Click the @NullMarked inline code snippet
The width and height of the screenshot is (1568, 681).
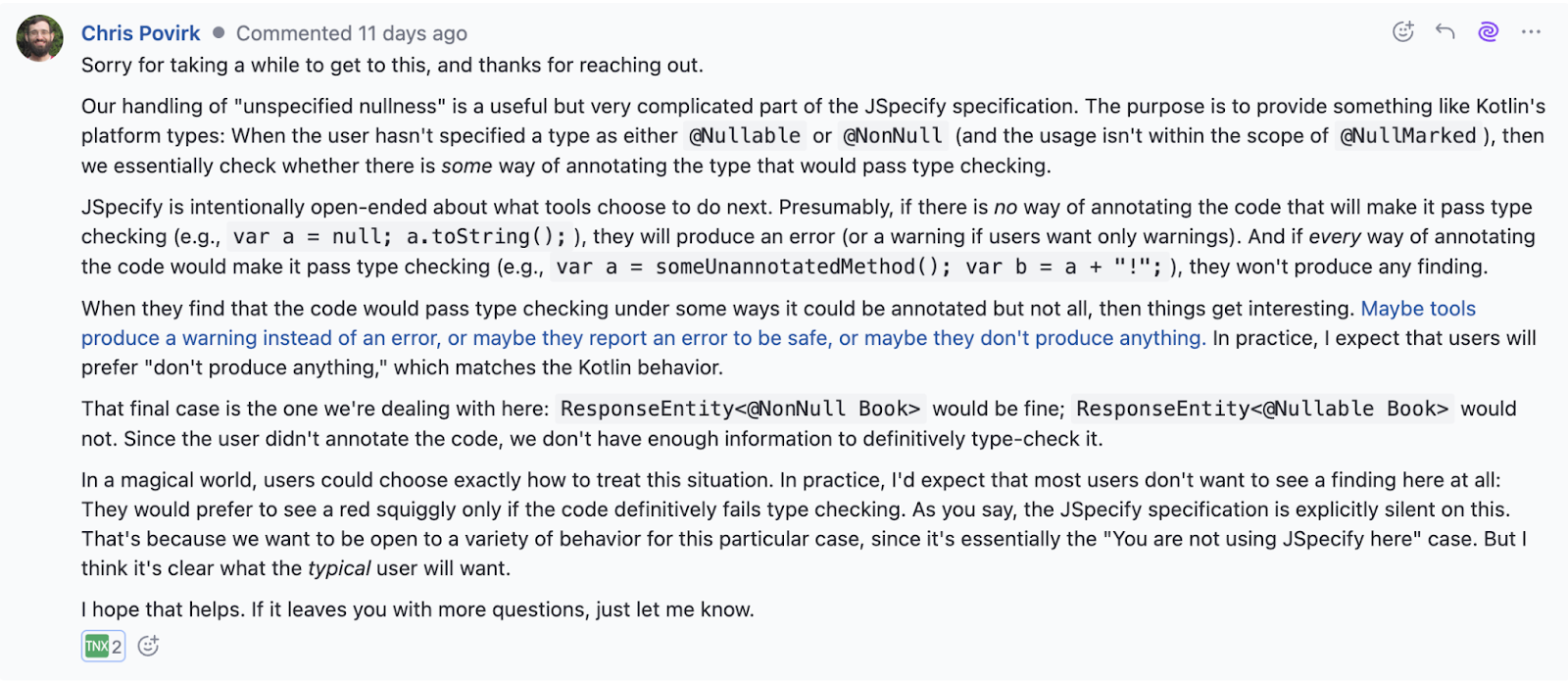(1407, 136)
